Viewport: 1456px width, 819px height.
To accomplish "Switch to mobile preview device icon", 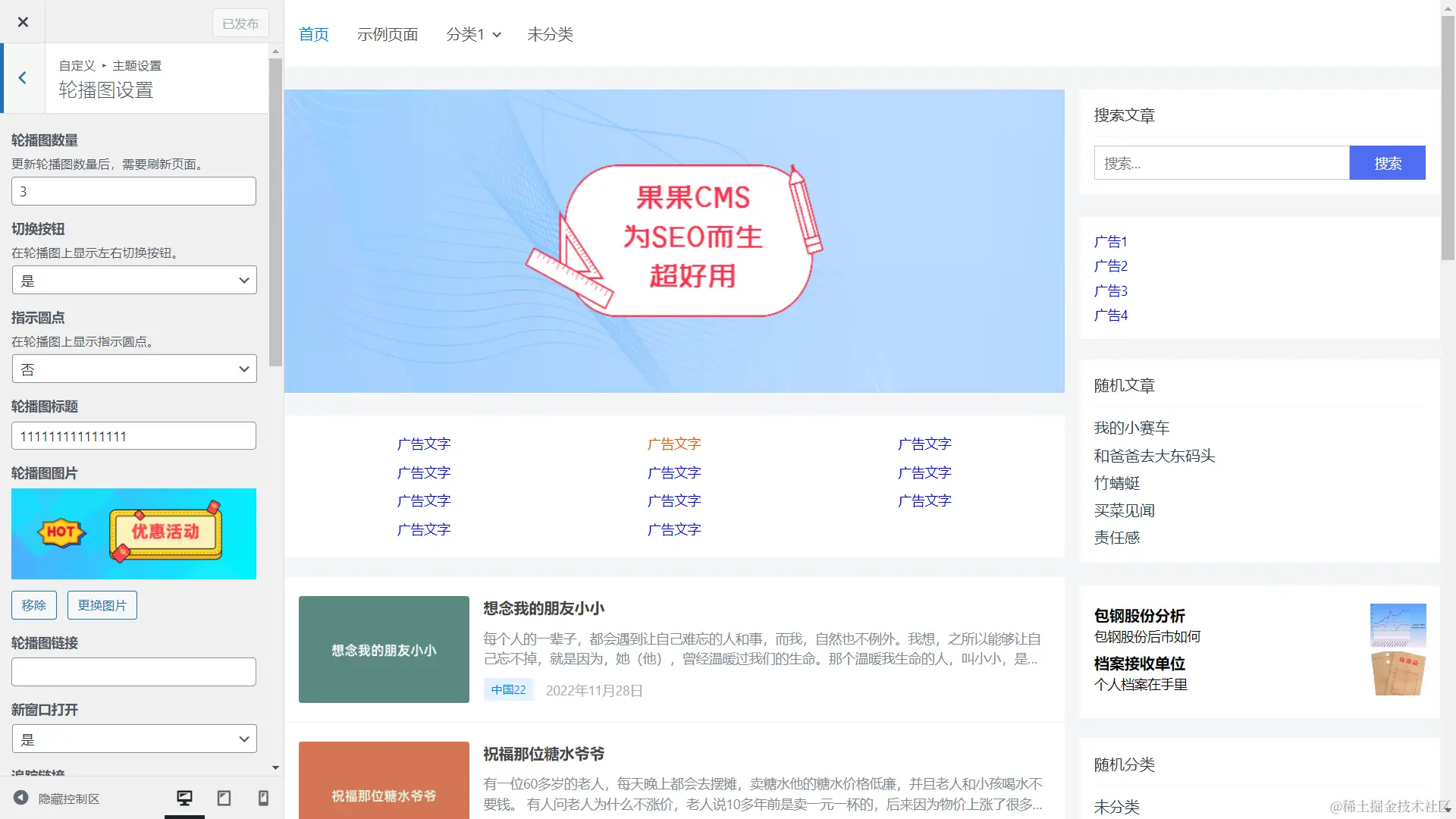I will [x=263, y=798].
